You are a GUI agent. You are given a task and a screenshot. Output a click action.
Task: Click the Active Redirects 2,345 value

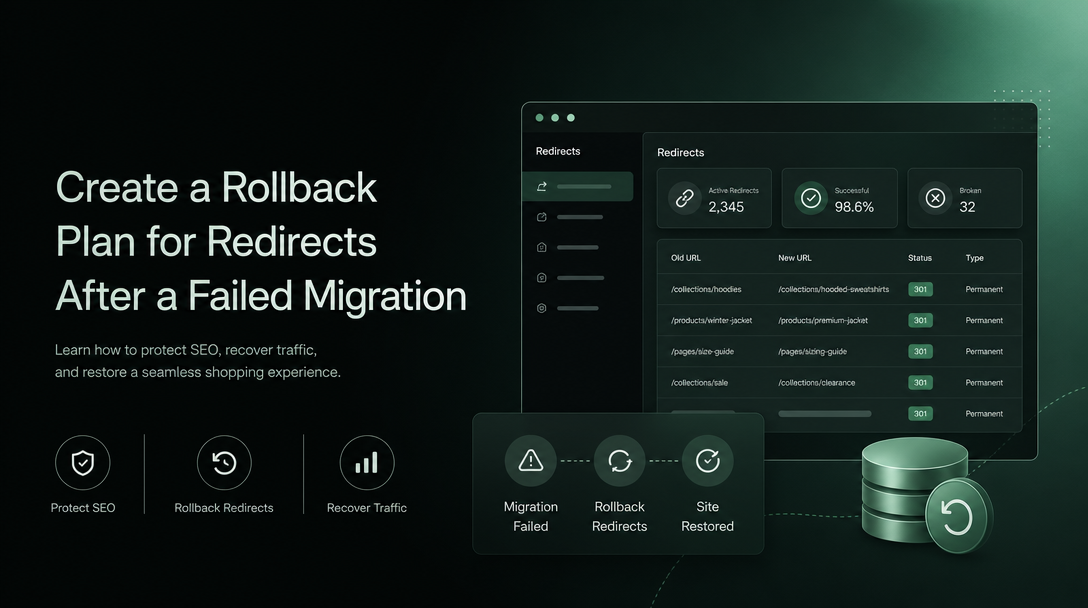726,207
